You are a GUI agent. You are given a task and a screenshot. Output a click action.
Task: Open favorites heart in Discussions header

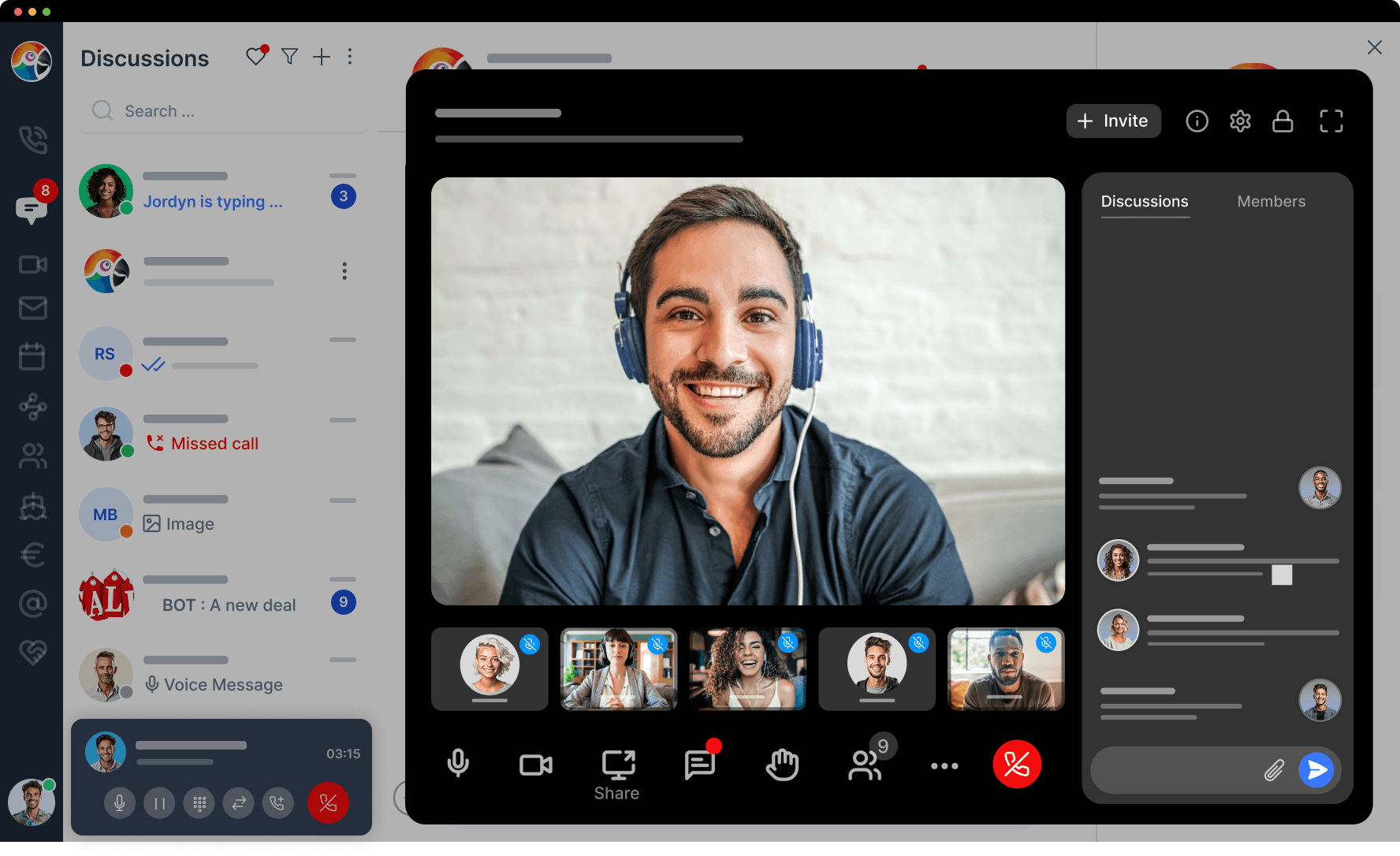tap(256, 57)
